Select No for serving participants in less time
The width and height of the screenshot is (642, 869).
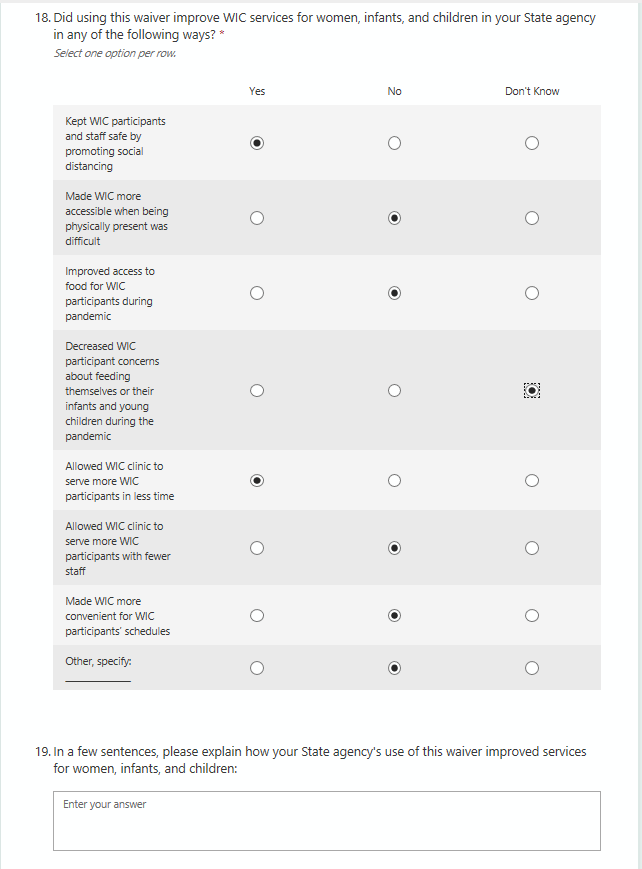coord(394,480)
